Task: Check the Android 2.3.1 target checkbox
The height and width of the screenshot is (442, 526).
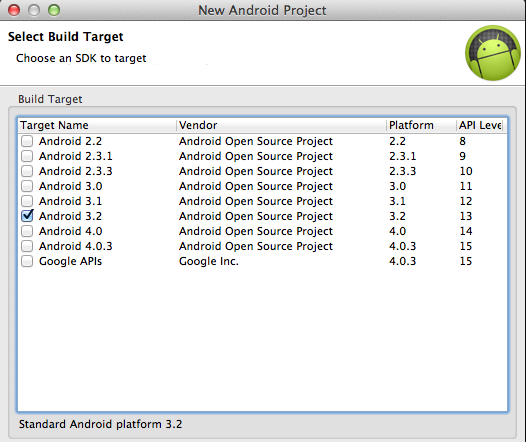Action: click(27, 156)
